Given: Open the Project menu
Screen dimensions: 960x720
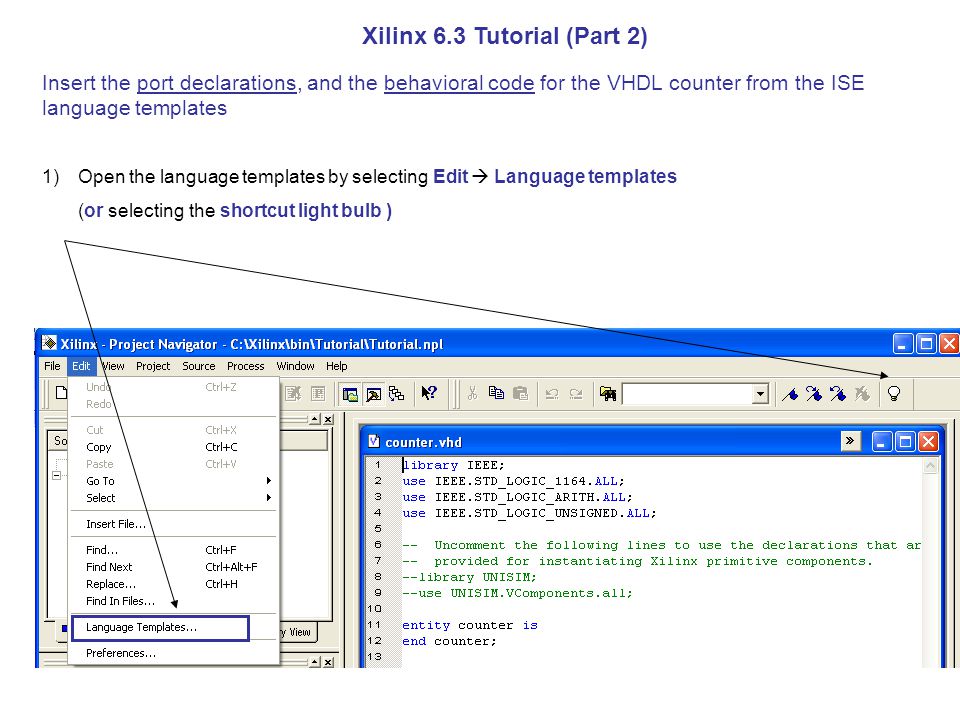Looking at the screenshot, I should (153, 366).
